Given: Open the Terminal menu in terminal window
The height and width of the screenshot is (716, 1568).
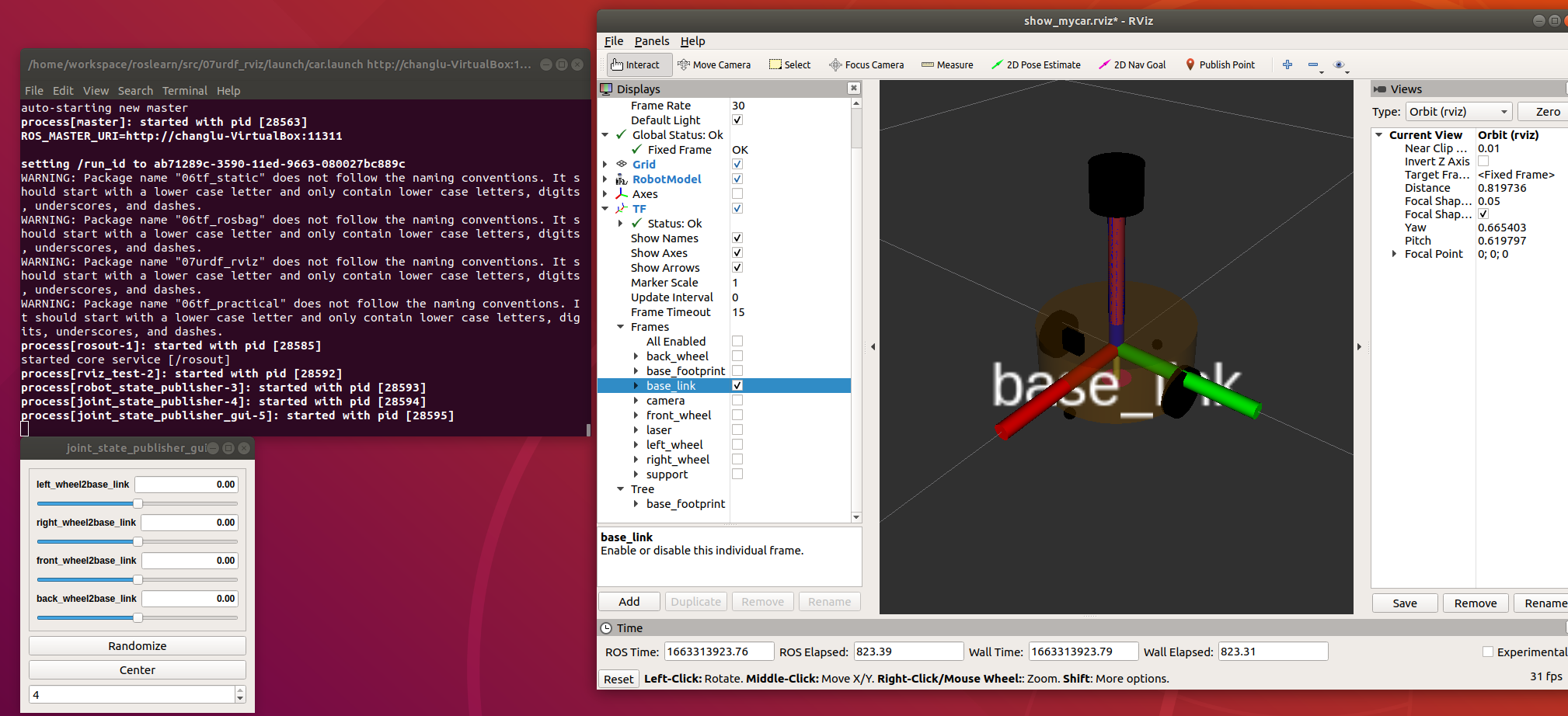Looking at the screenshot, I should point(185,91).
